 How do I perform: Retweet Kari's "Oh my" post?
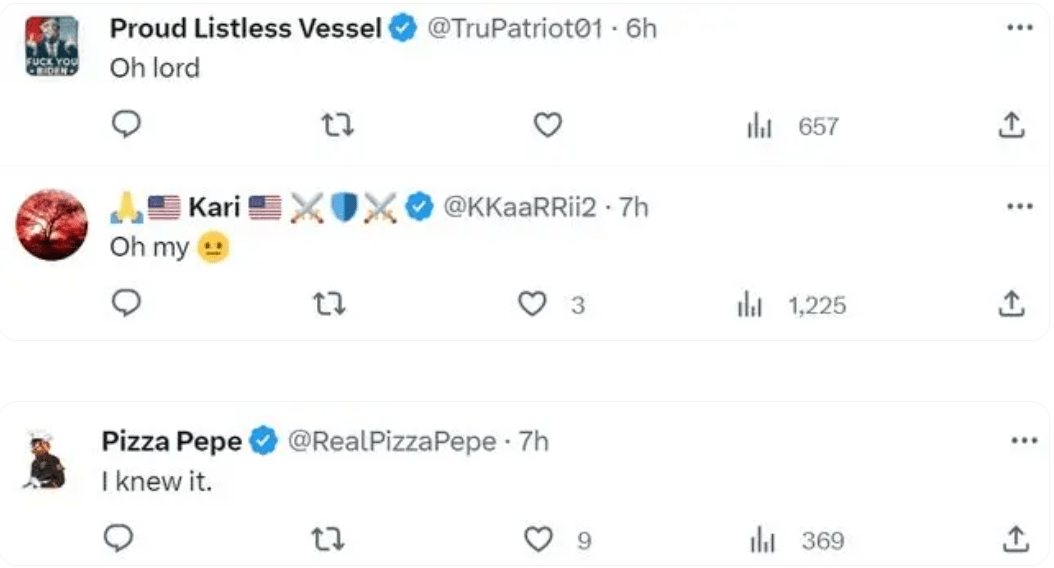tap(329, 304)
